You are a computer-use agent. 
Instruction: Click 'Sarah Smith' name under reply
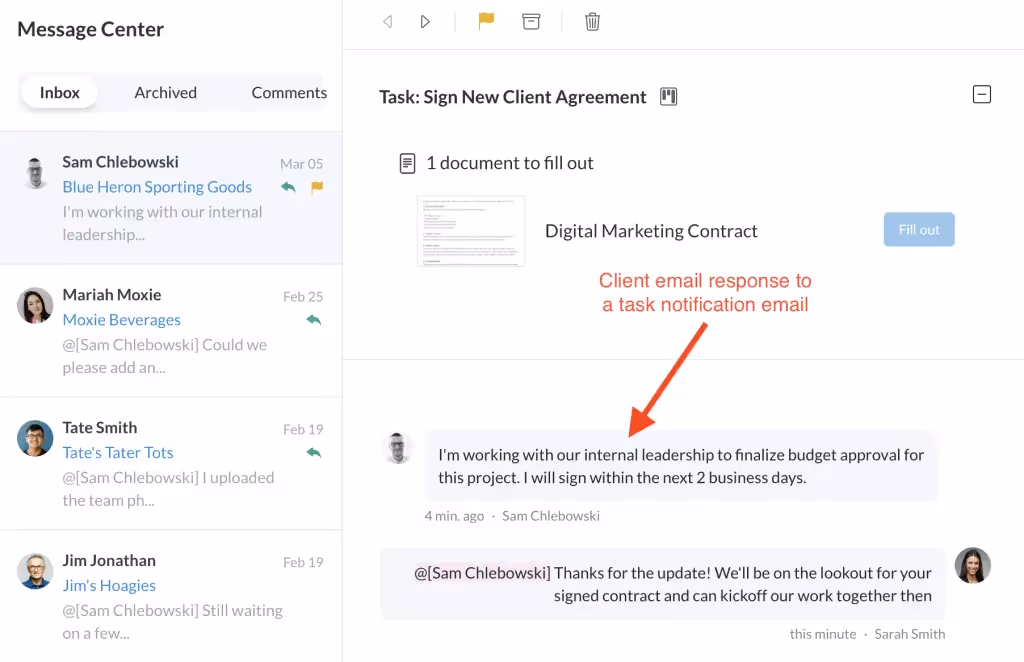coord(910,634)
